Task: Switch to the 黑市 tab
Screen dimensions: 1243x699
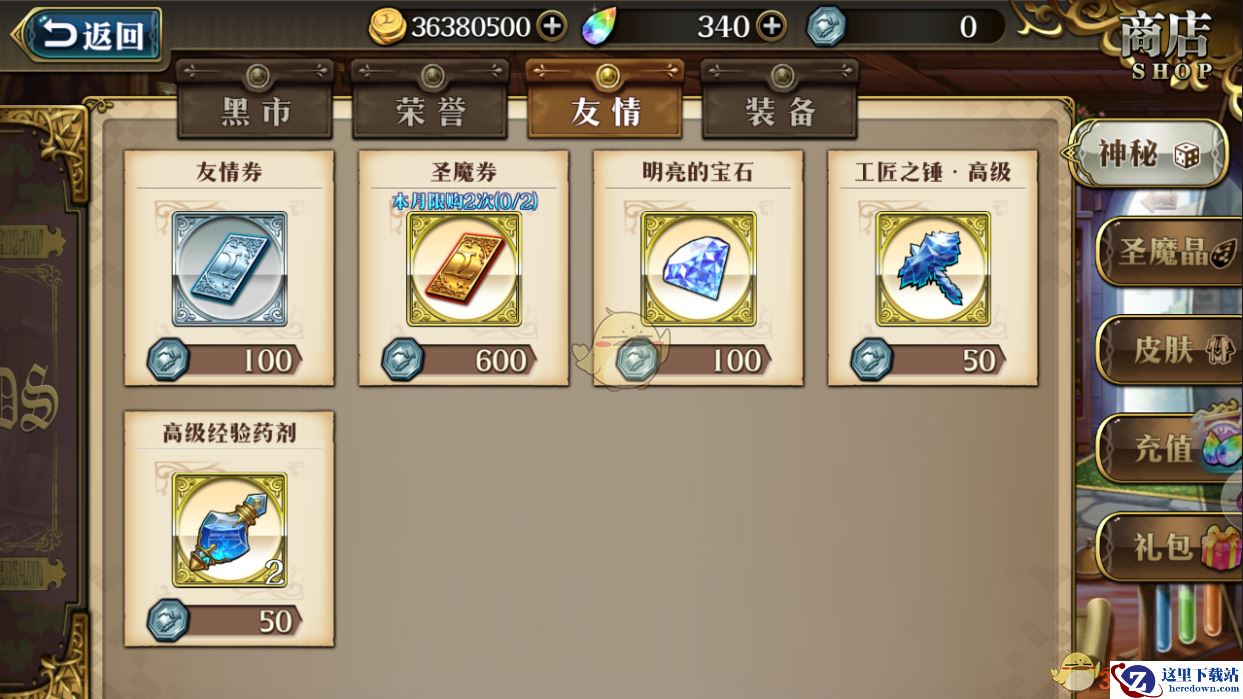Action: tap(255, 111)
